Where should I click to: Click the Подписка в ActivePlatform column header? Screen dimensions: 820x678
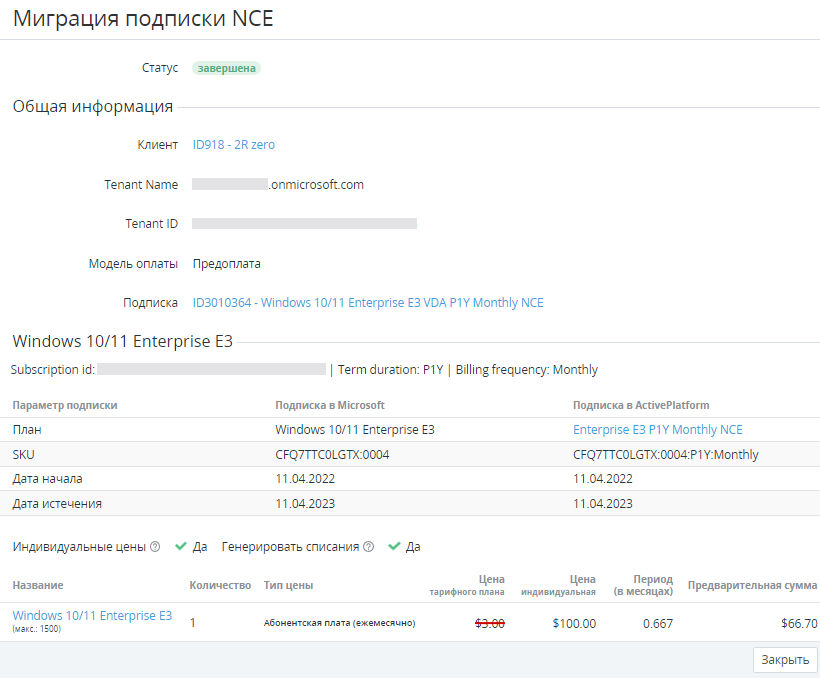[x=641, y=405]
